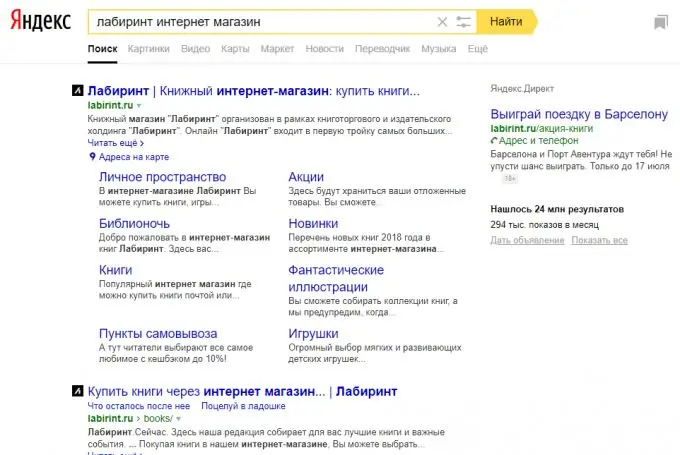Open the Адреса на карте link

[134, 157]
